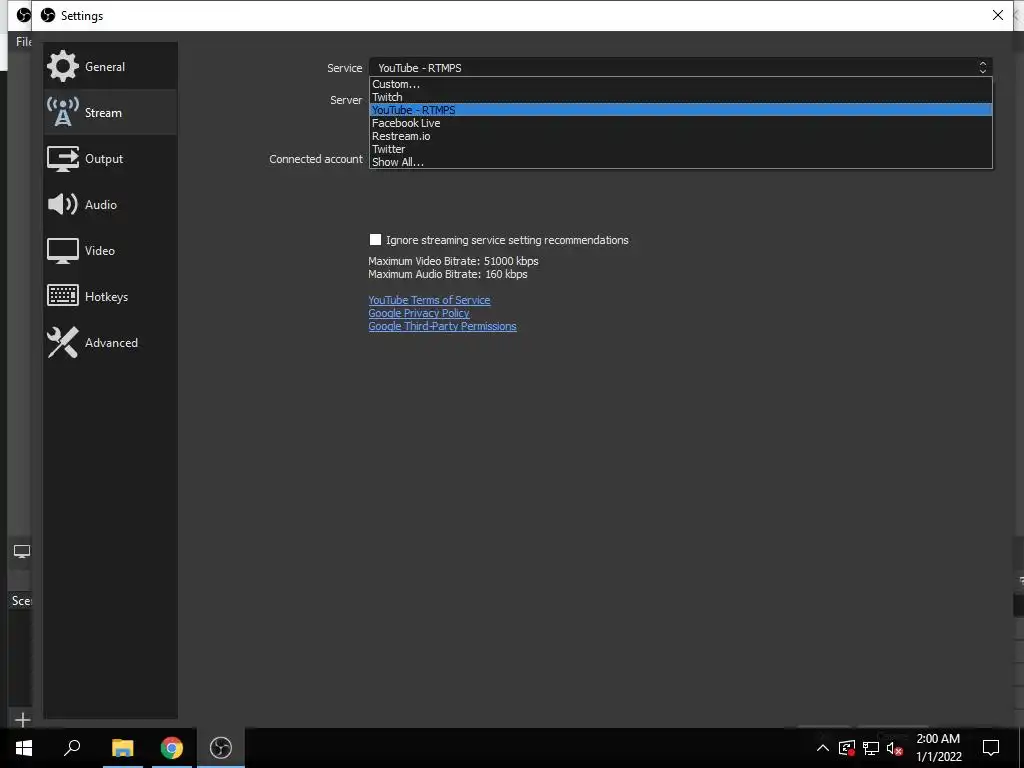Click the plus icon in main OBS window
Screen dimensions: 1024x768
pos(22,720)
